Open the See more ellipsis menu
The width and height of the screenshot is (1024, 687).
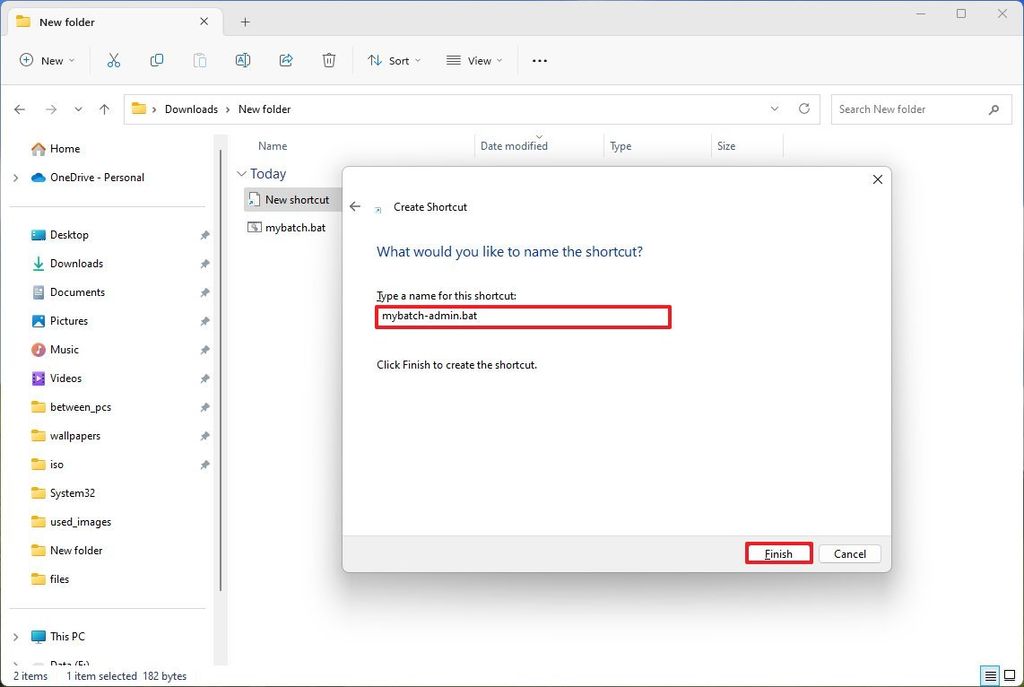539,61
